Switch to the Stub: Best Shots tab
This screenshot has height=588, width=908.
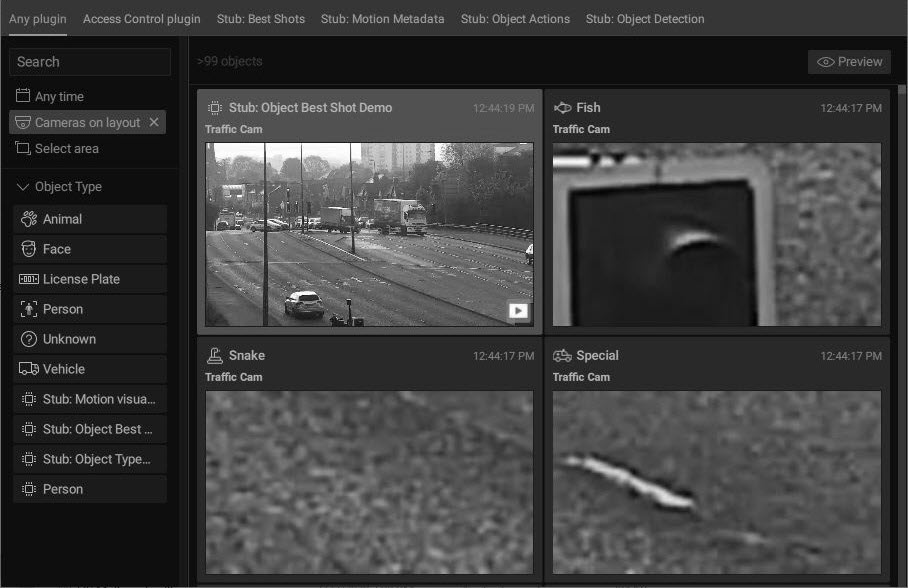pyautogui.click(x=260, y=18)
